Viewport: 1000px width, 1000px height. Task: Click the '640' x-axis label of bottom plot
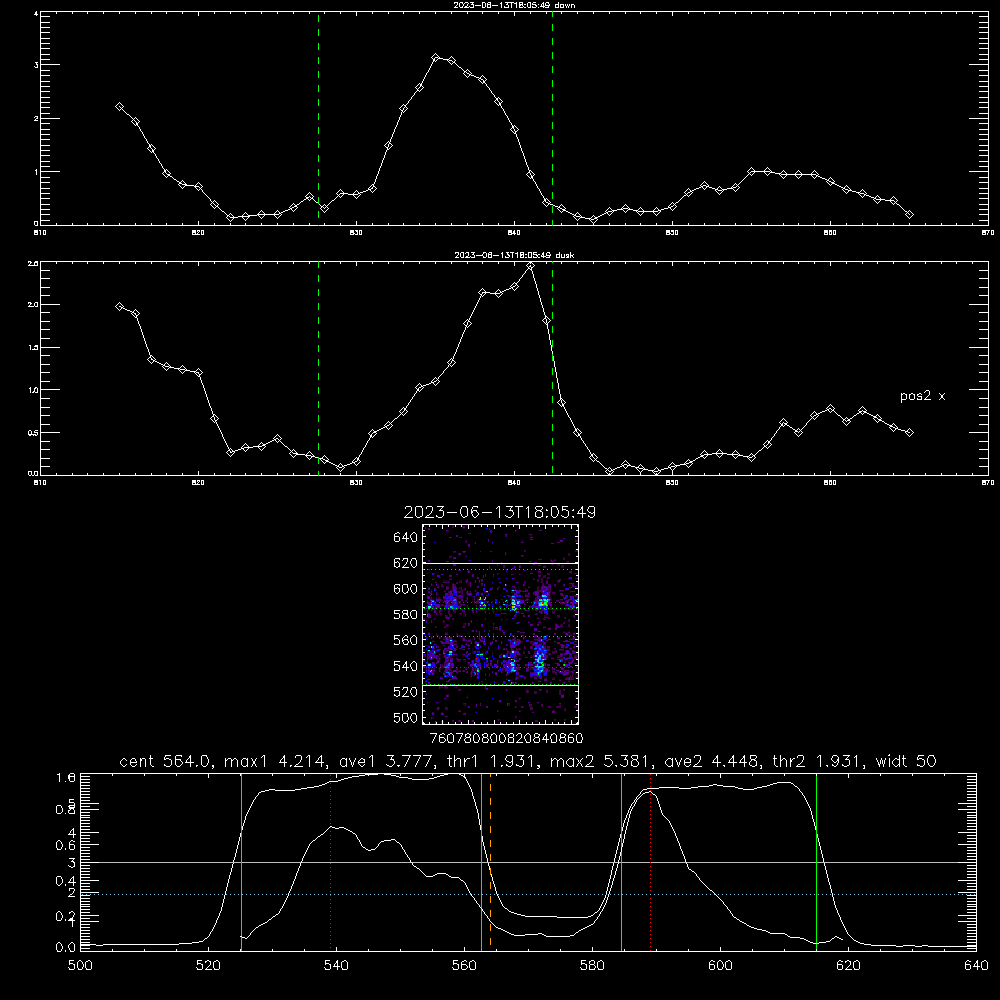coord(976,966)
